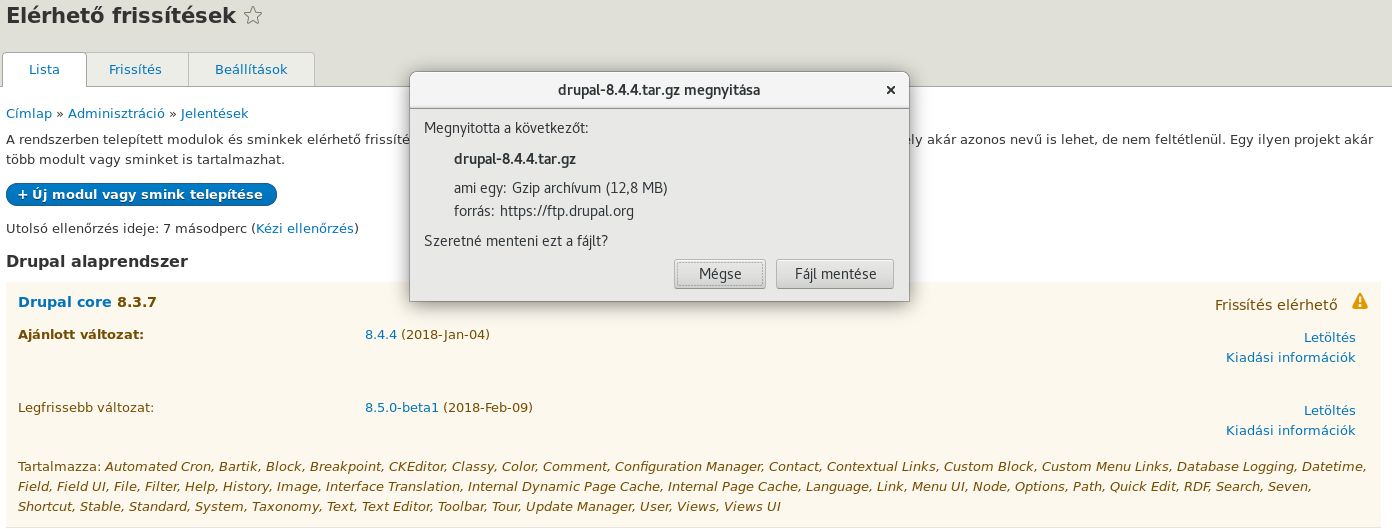This screenshot has width=1392, height=529.
Task: Click the Tartalmazza module list text
Action: pos(691,487)
